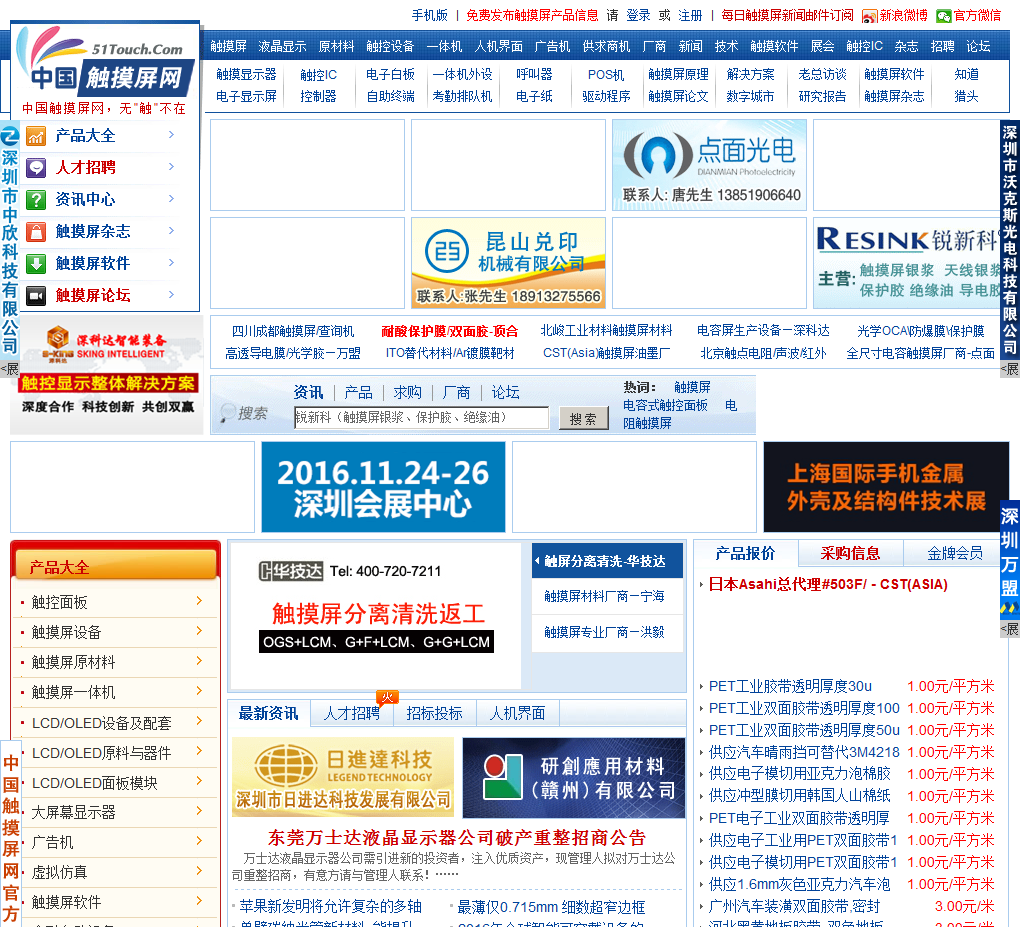Screen dimensions: 1020x927
Task: Click the 产品大全 chart icon in sidebar
Action: coord(36,136)
